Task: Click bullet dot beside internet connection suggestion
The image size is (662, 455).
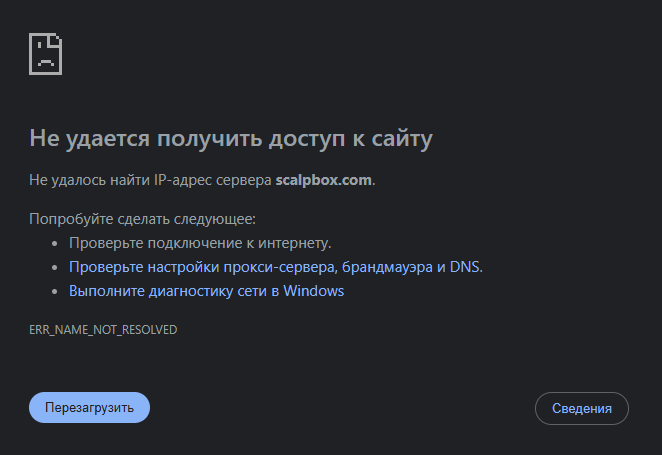Action: coord(54,243)
